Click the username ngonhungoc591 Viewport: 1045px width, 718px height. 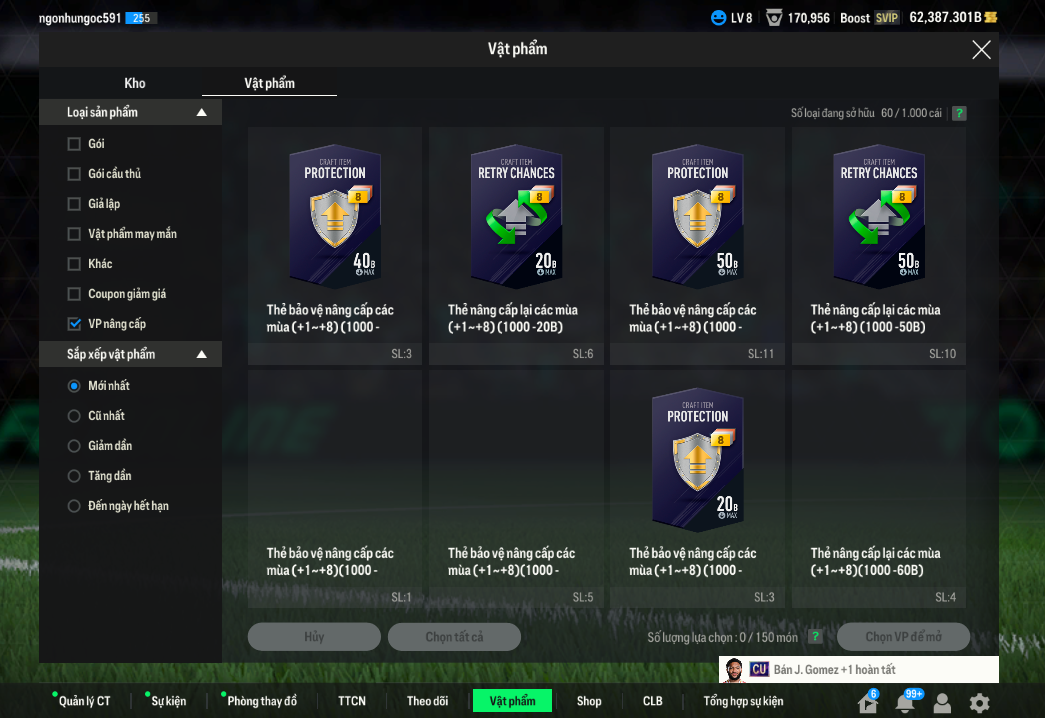click(x=79, y=18)
